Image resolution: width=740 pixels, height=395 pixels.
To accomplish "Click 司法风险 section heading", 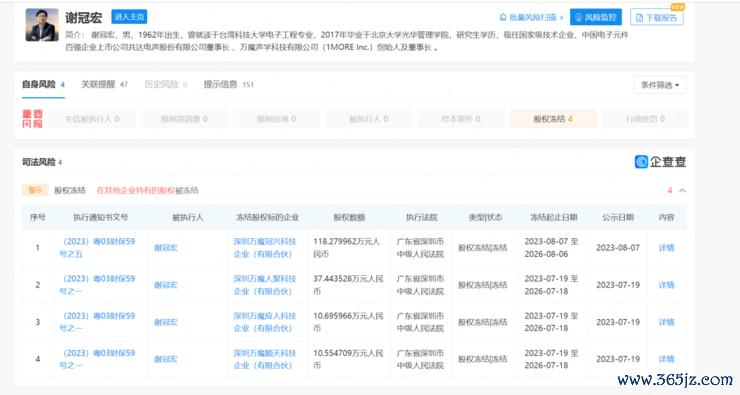I will 39,162.
